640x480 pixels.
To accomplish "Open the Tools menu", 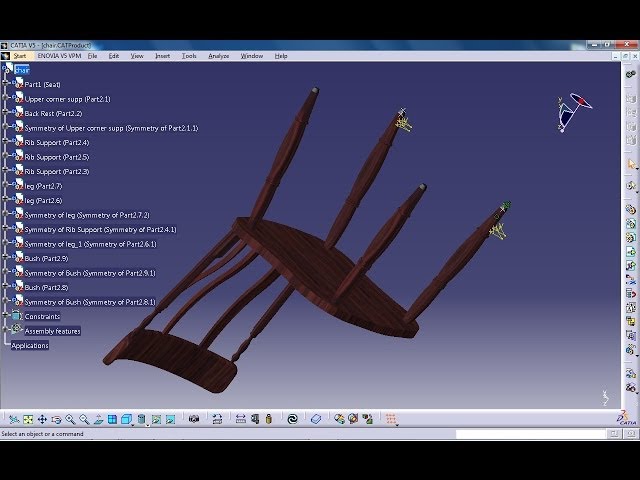I will (189, 56).
